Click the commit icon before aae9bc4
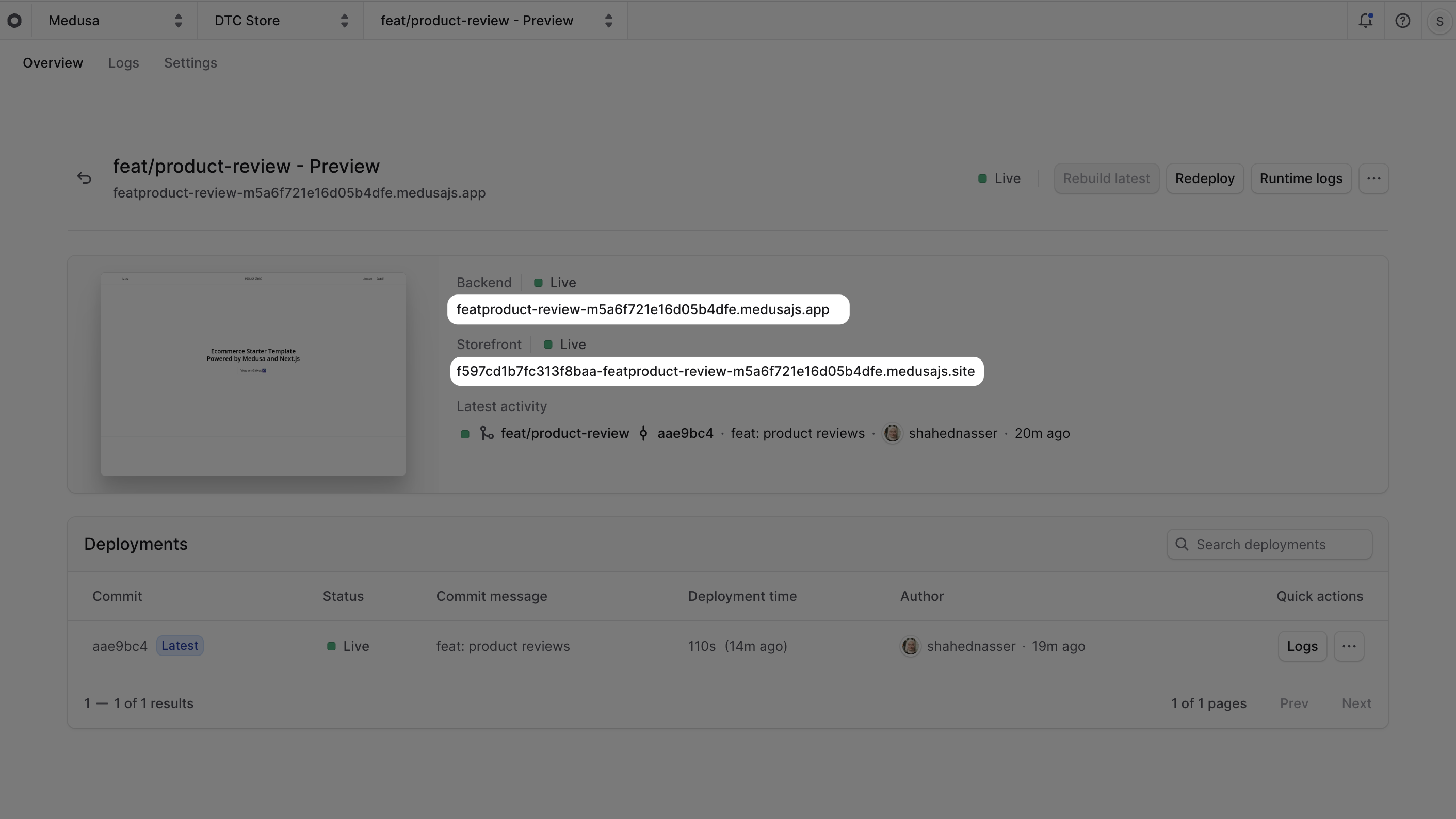The image size is (1456, 819). 643,433
